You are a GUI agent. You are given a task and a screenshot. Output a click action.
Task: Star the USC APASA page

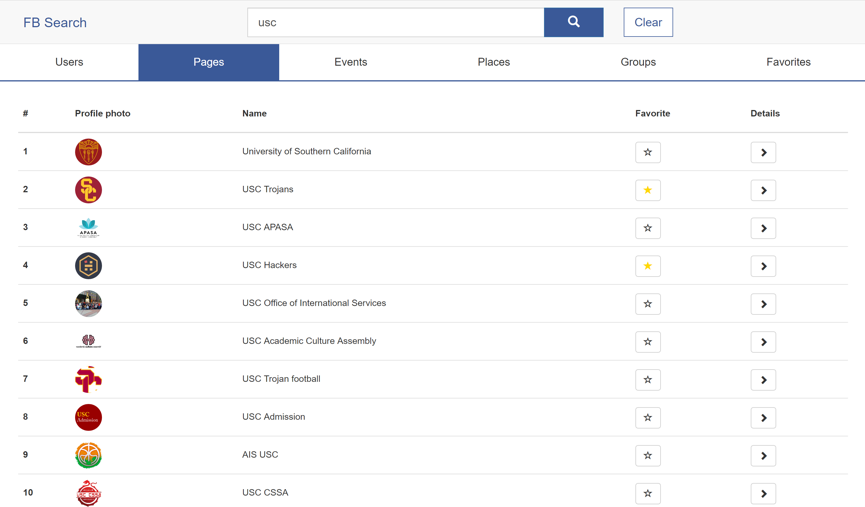click(648, 228)
